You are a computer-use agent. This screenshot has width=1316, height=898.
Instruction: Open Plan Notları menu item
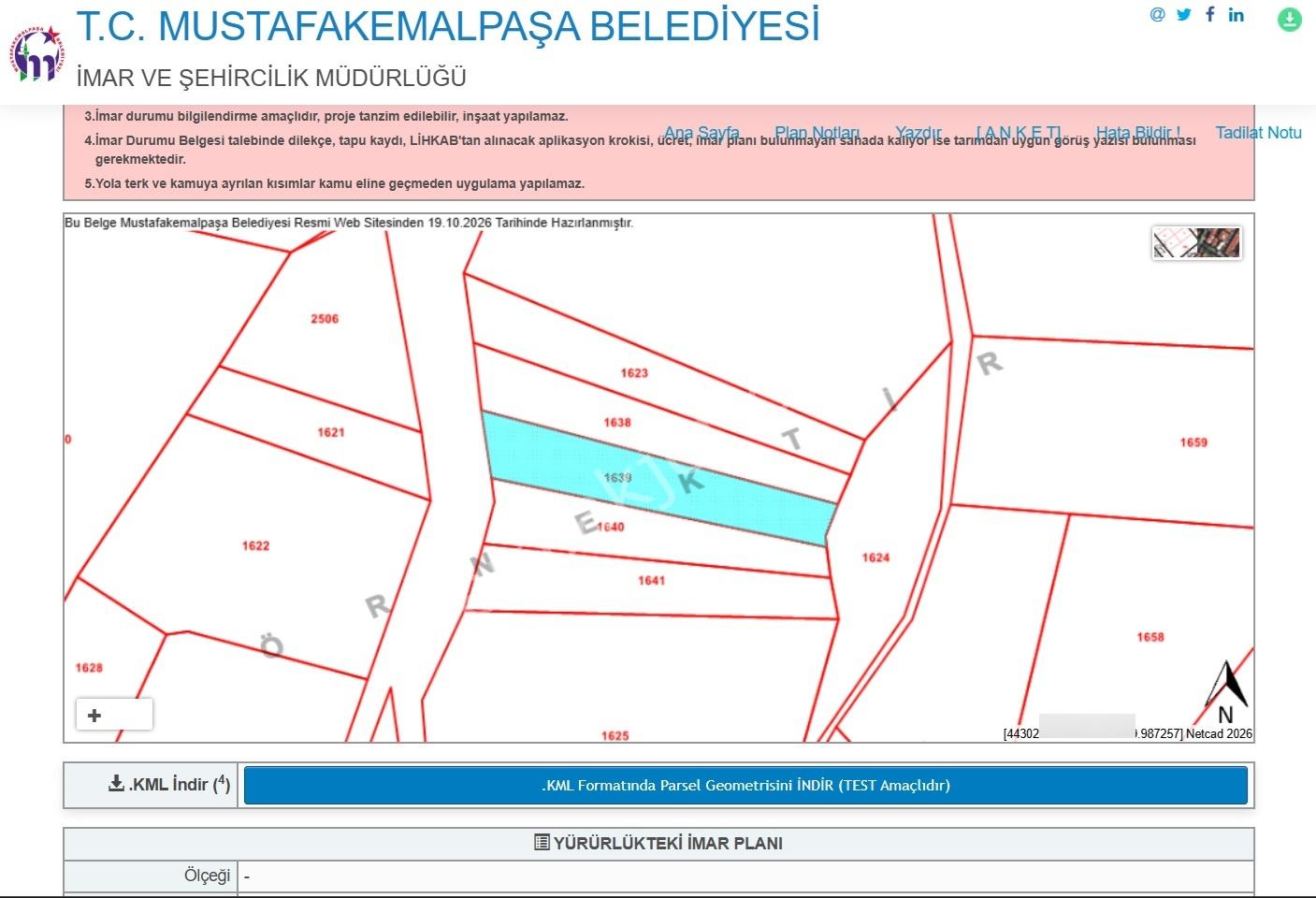click(x=817, y=133)
